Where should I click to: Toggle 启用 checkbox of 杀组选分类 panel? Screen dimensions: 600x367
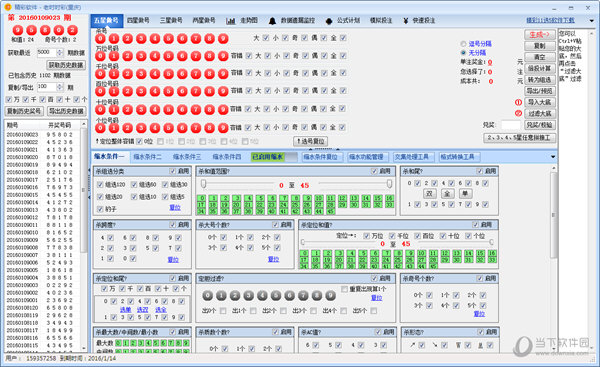173,171
